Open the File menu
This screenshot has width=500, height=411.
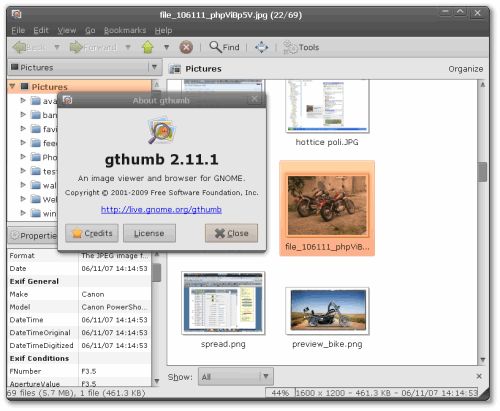coord(18,30)
